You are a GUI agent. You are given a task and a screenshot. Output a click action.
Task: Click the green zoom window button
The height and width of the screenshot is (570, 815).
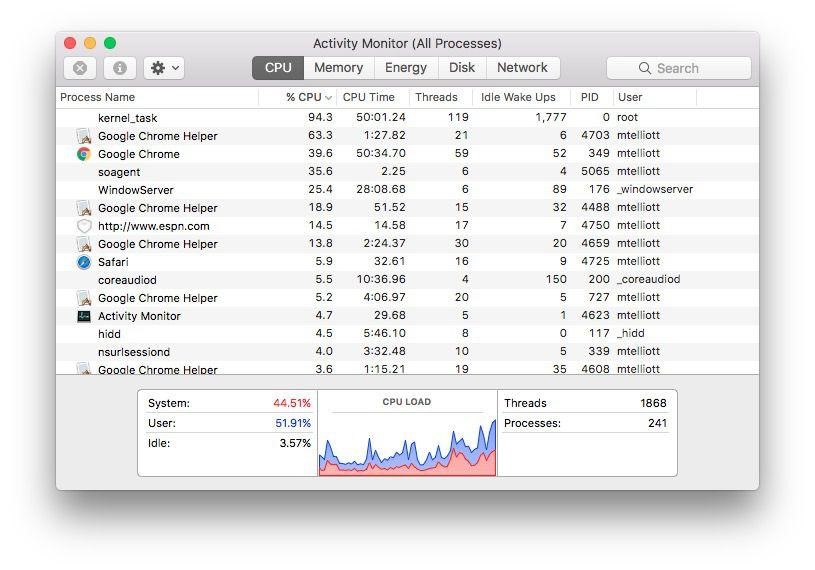110,43
